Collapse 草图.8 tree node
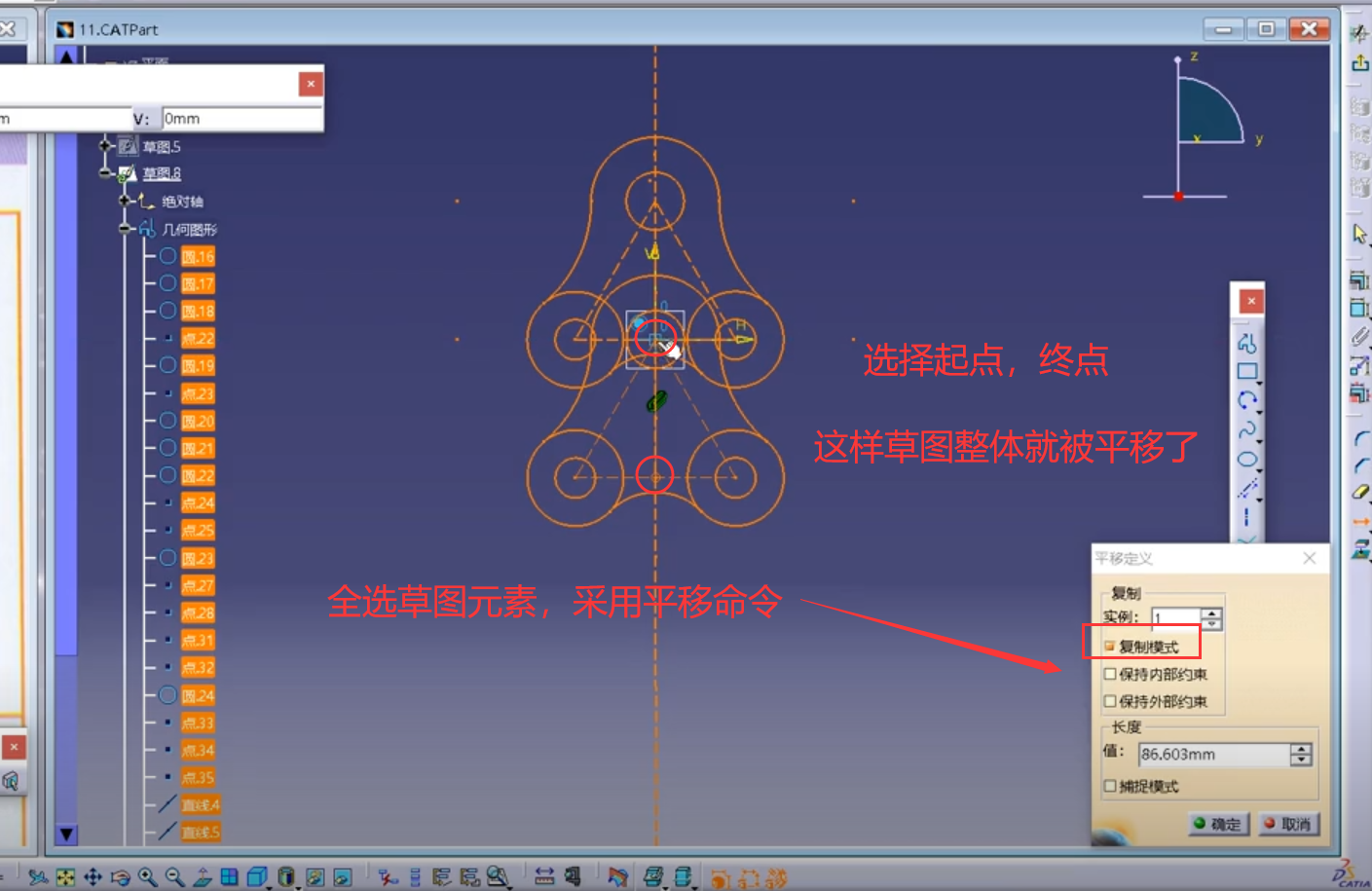 click(x=106, y=173)
